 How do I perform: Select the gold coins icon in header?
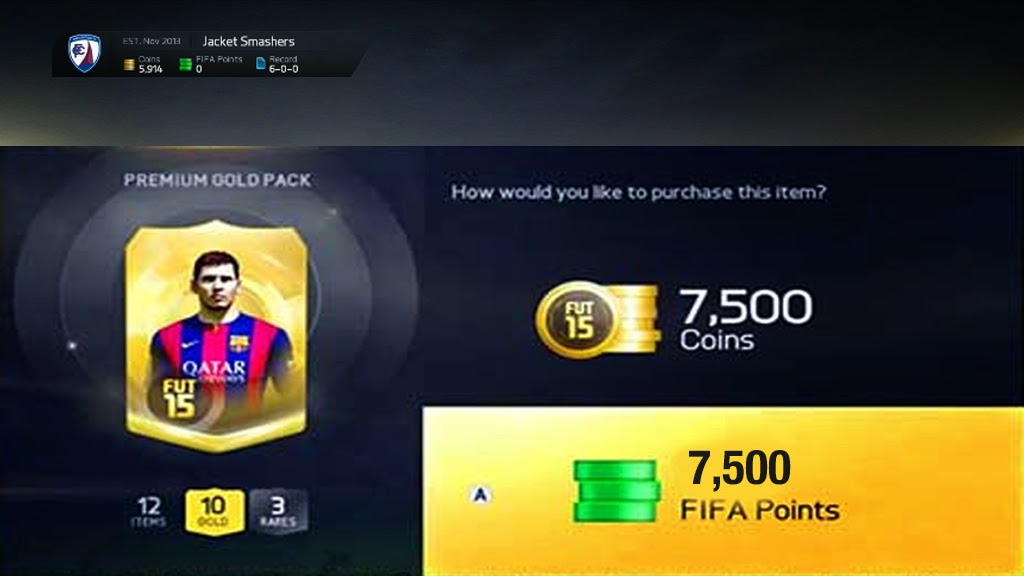[129, 64]
